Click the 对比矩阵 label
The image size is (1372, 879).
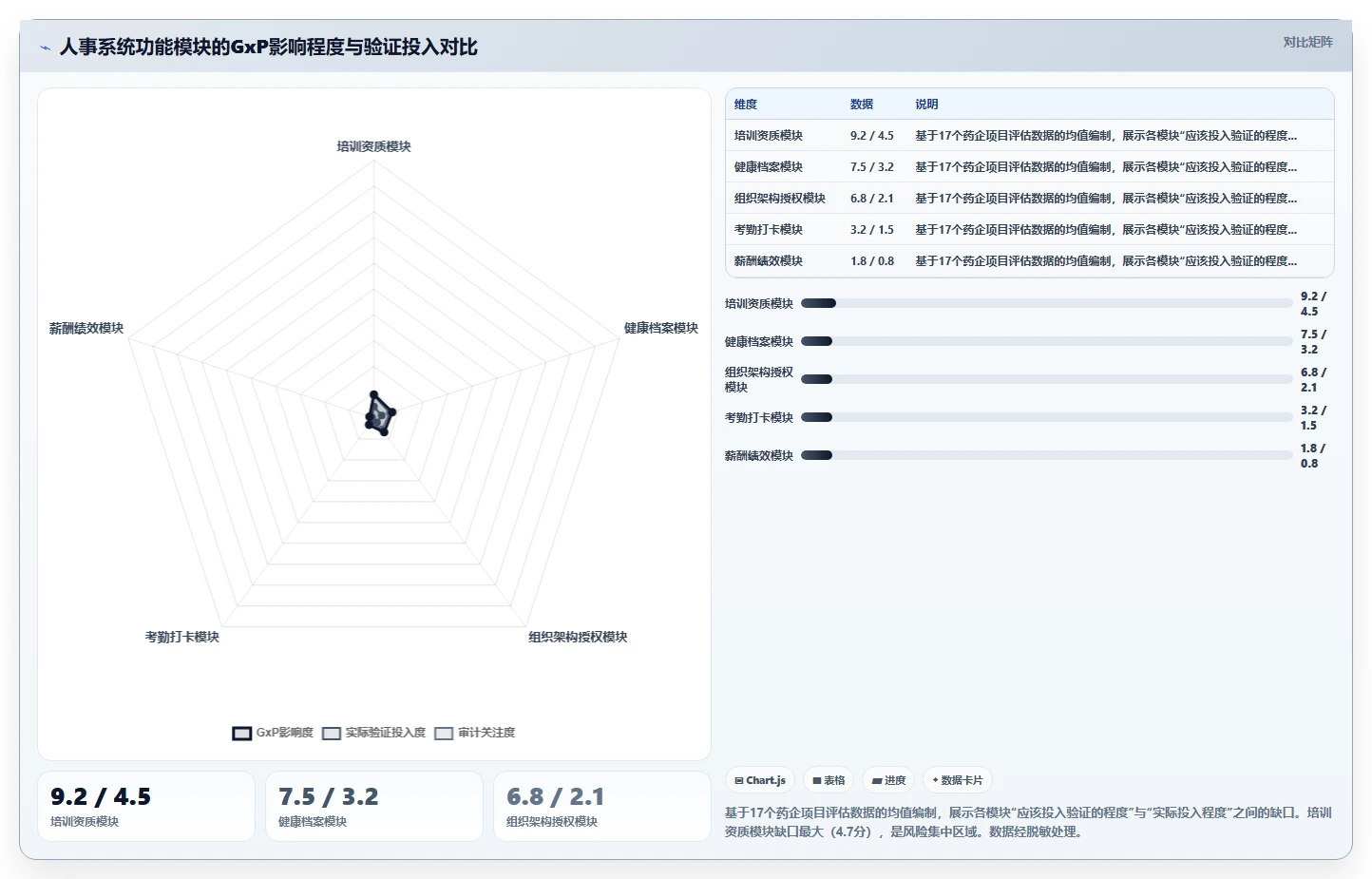[1307, 42]
